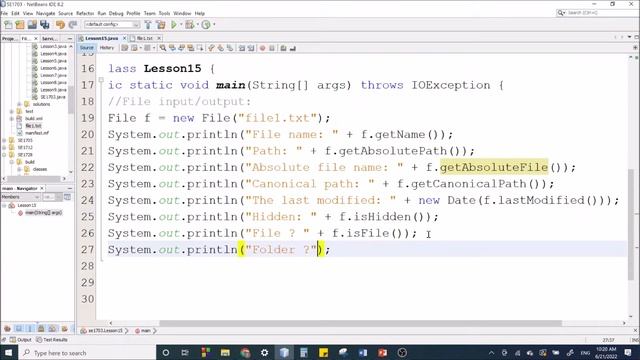Select build.xml in the Files tree
Viewport: 640px width, 360px height.
[33, 119]
